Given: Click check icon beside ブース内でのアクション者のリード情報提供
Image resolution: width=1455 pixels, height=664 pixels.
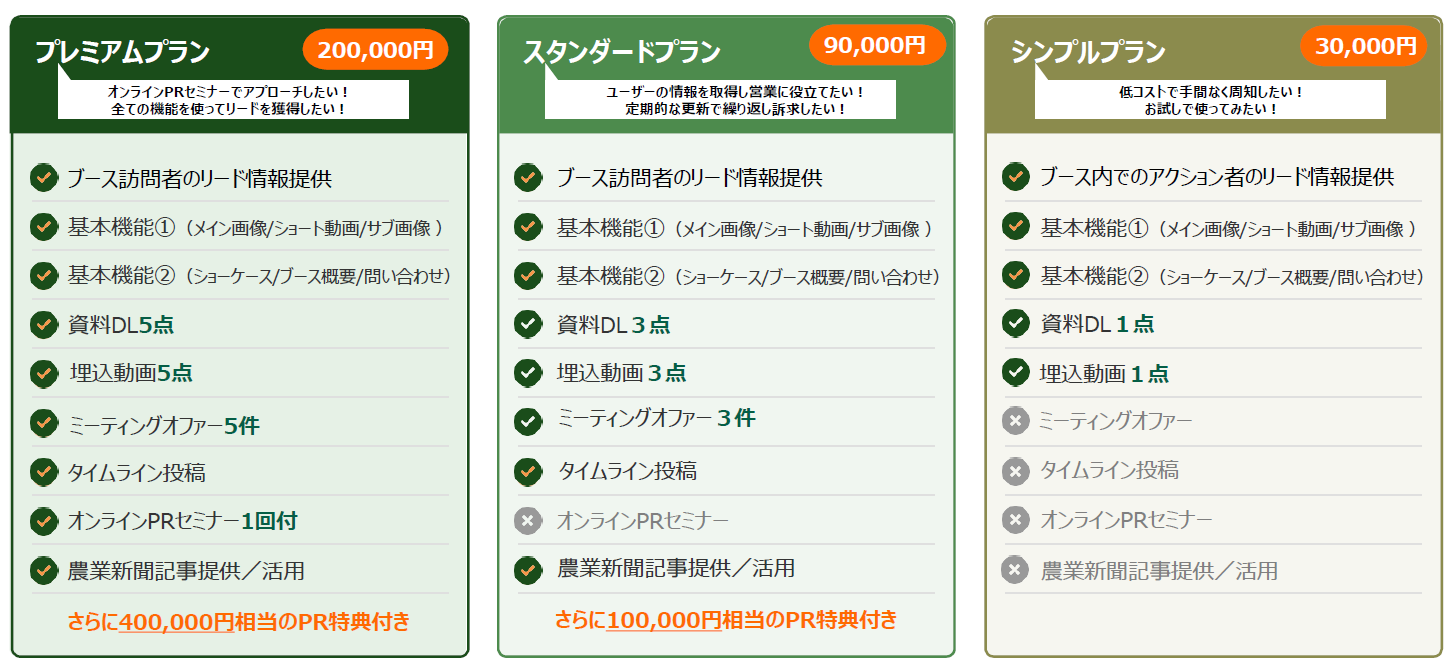Looking at the screenshot, I should [x=1016, y=177].
